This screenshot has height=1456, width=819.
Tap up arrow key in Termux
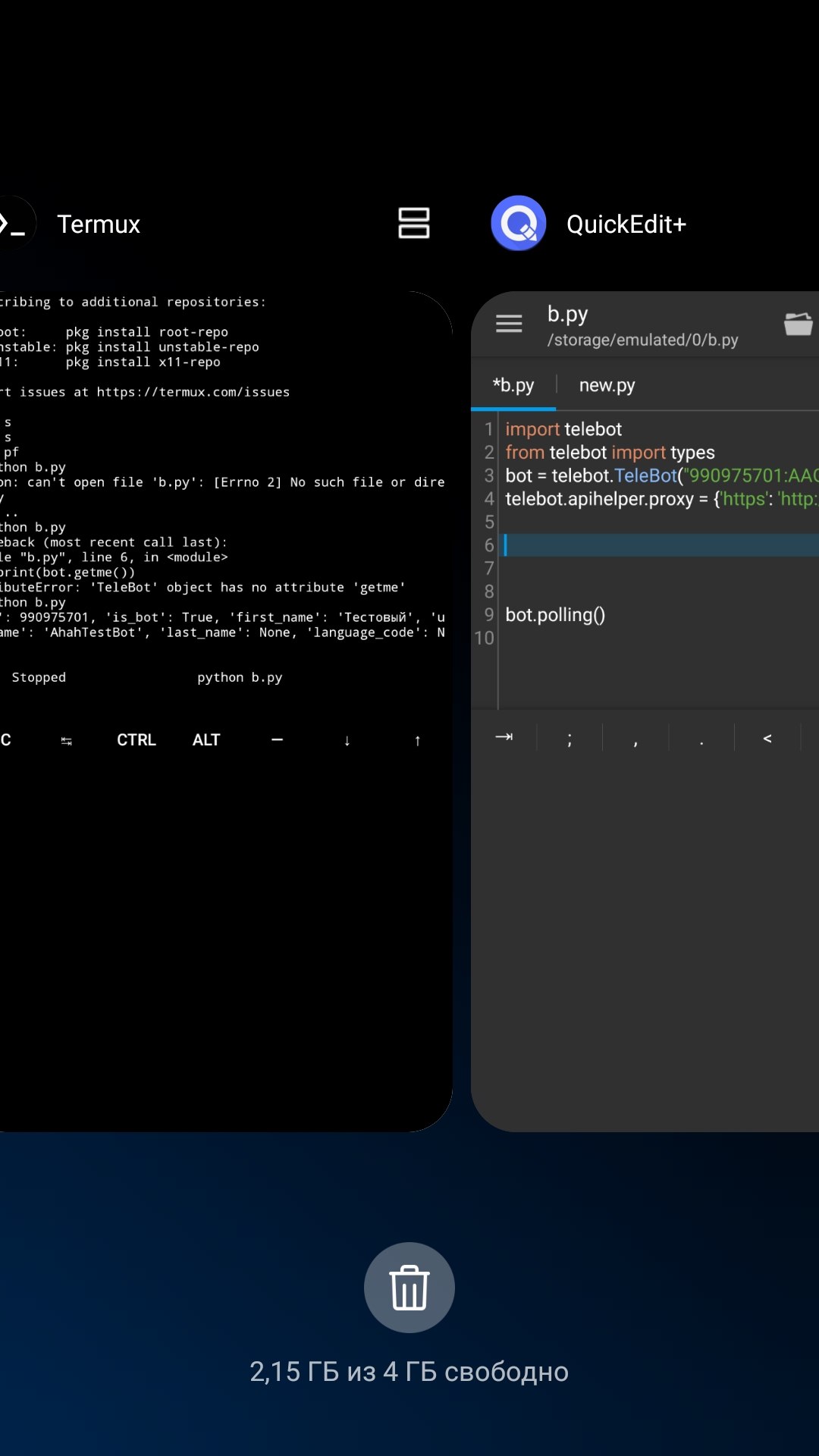(x=417, y=740)
